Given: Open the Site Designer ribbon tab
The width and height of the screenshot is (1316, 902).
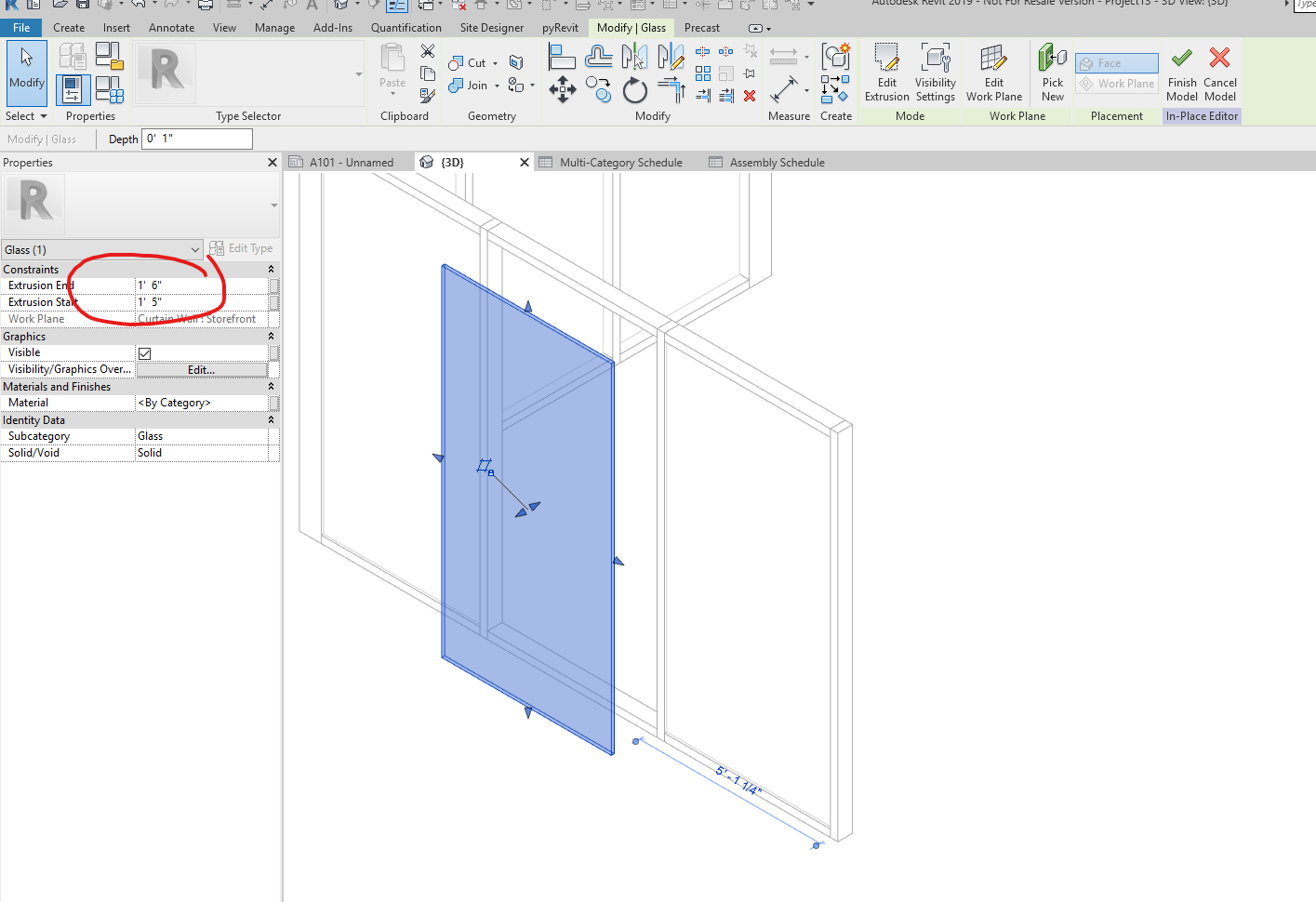Looking at the screenshot, I should tap(492, 28).
